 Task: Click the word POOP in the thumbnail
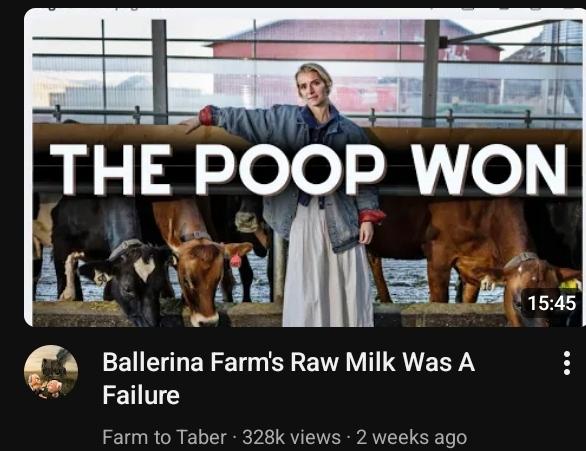pyautogui.click(x=290, y=169)
